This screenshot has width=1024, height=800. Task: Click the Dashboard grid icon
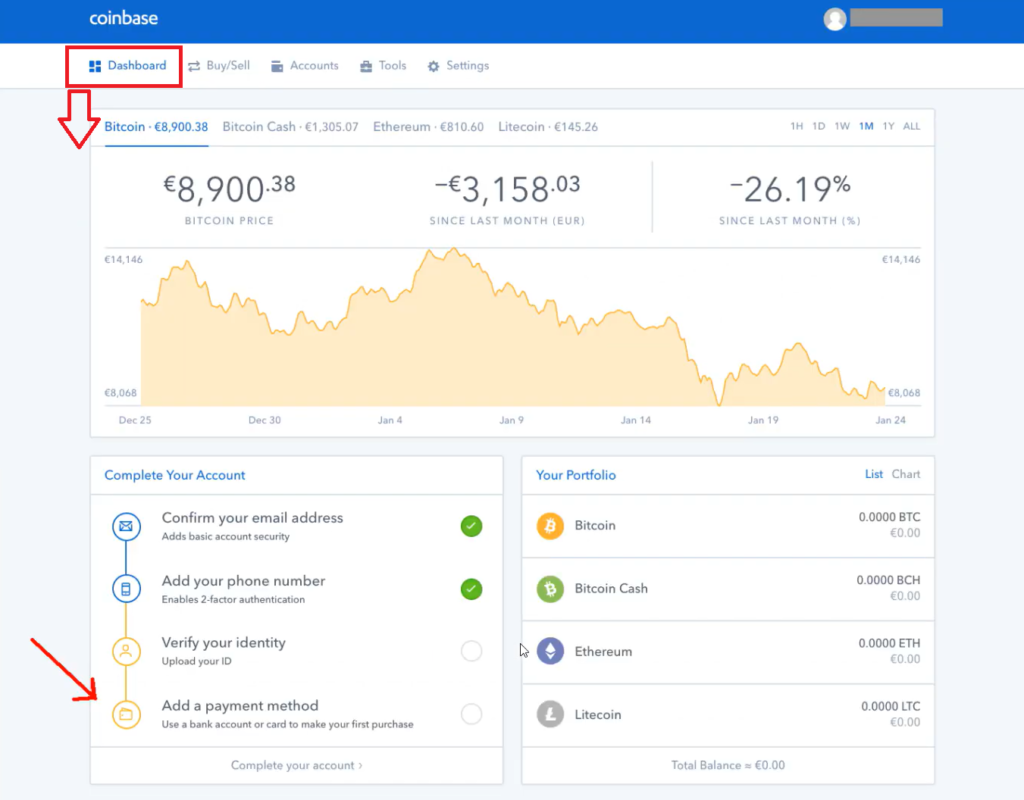(95, 66)
